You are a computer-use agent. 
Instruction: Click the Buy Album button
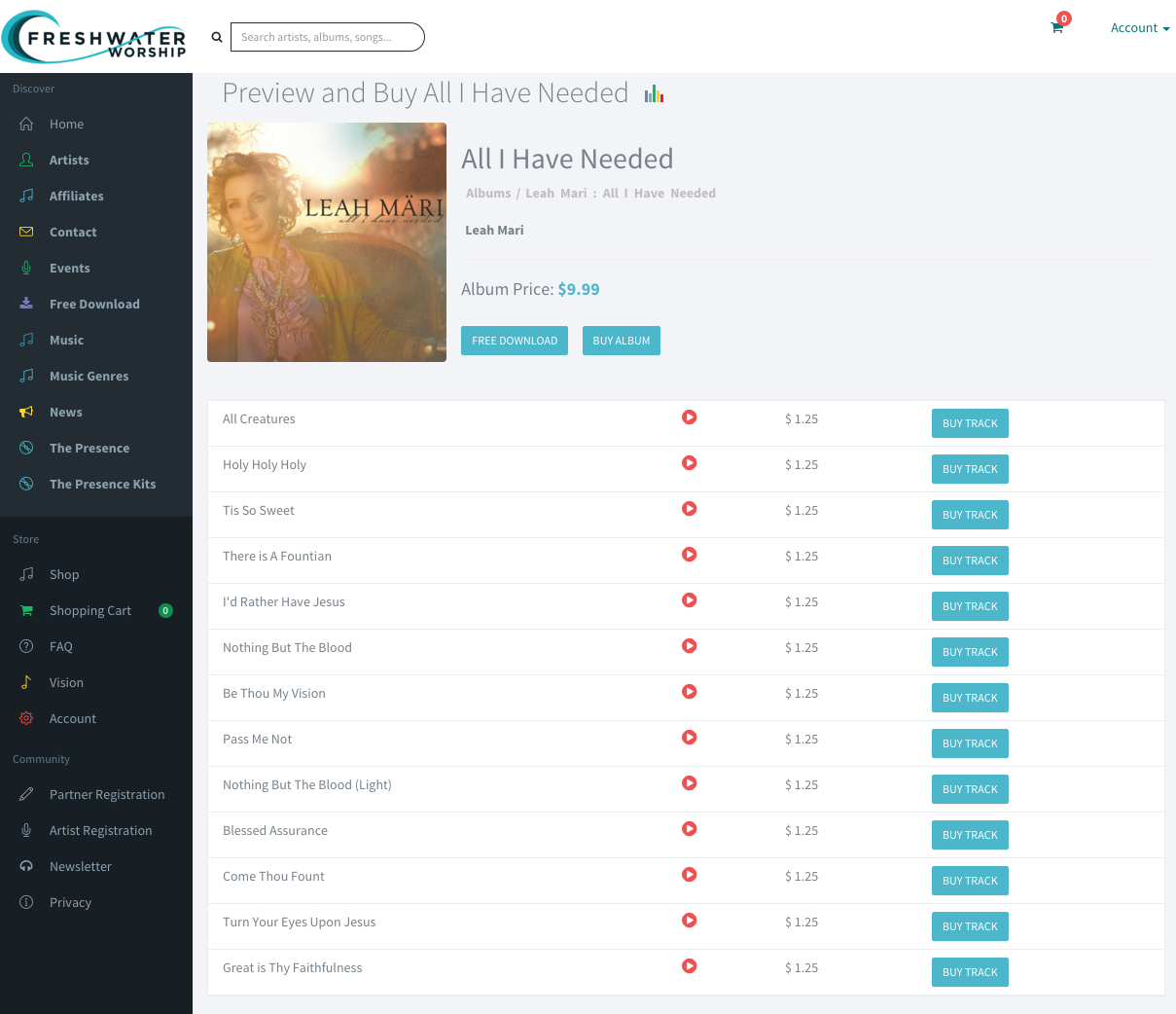[x=622, y=341]
